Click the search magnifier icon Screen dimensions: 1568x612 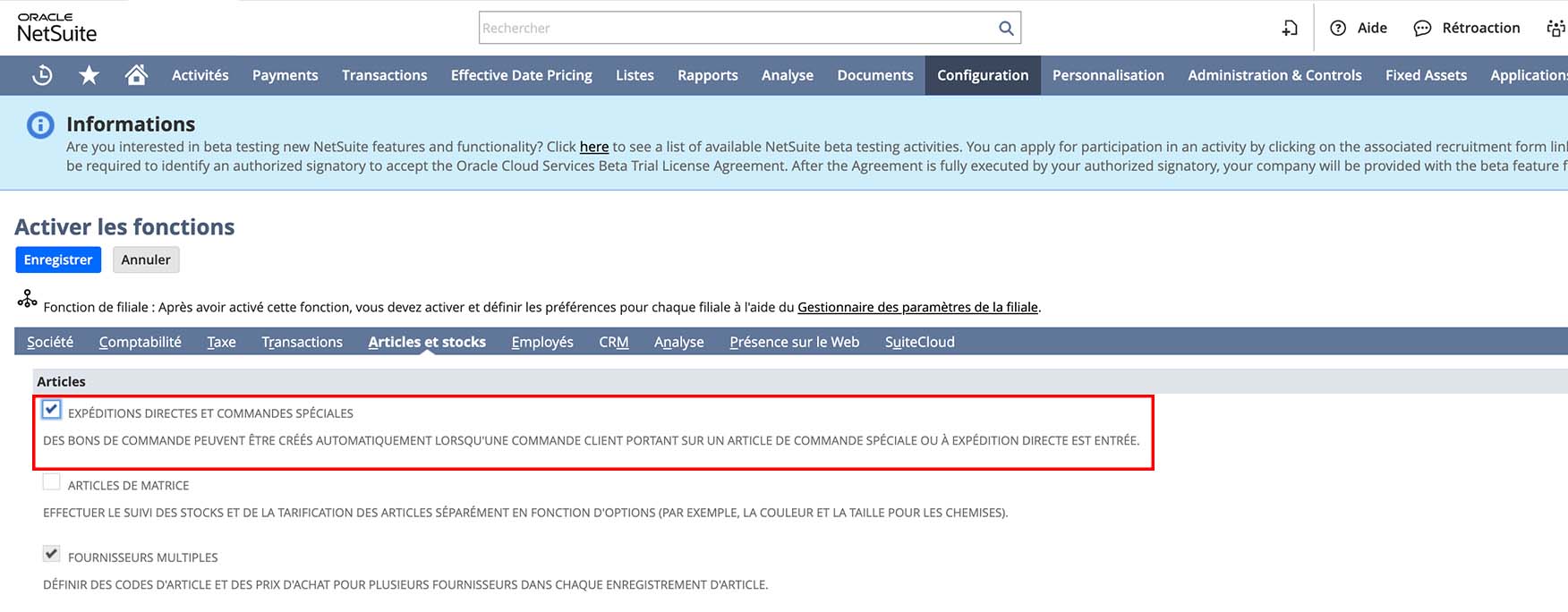[1006, 28]
